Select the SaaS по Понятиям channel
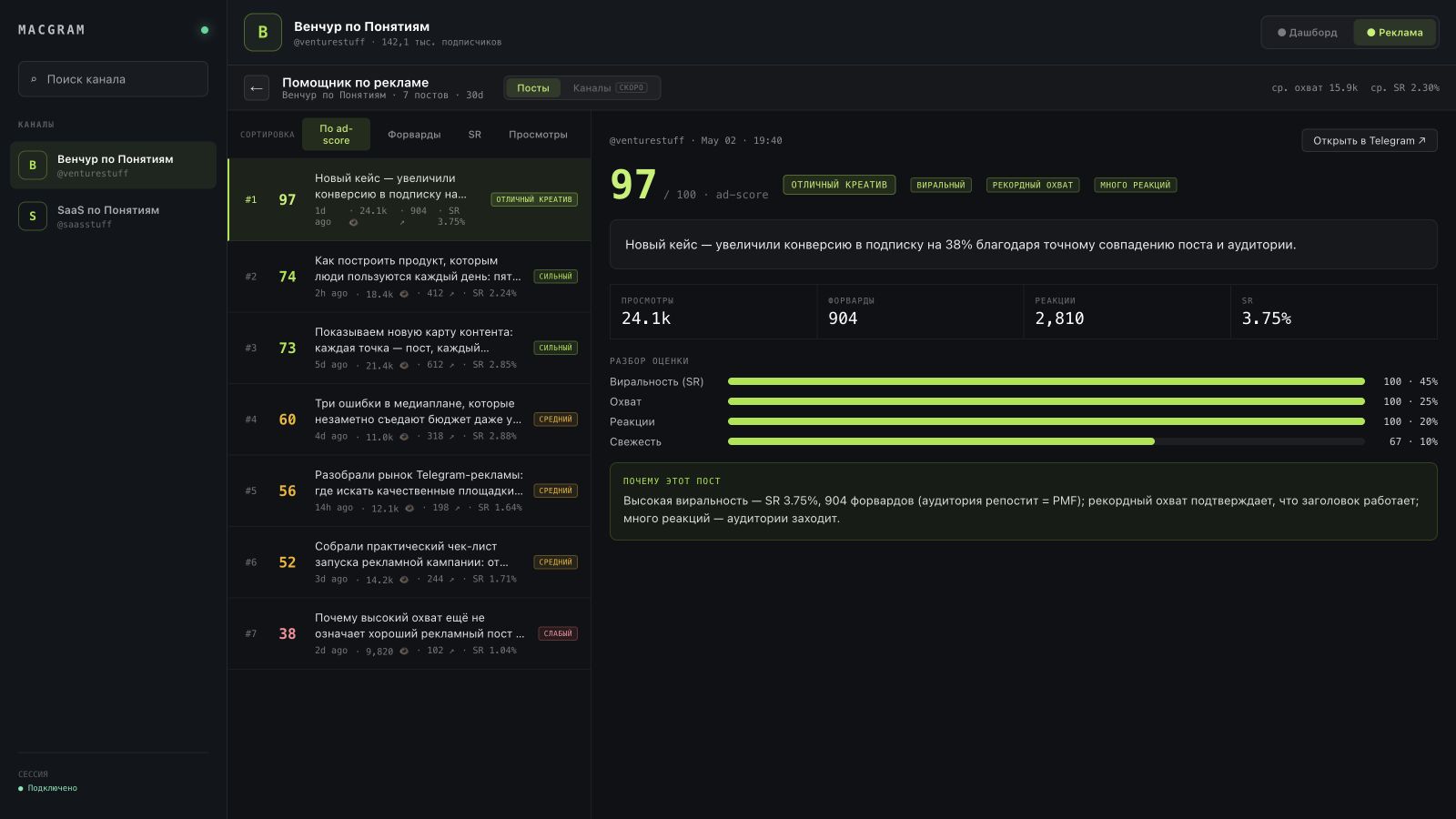The width and height of the screenshot is (1456, 819). (113, 217)
